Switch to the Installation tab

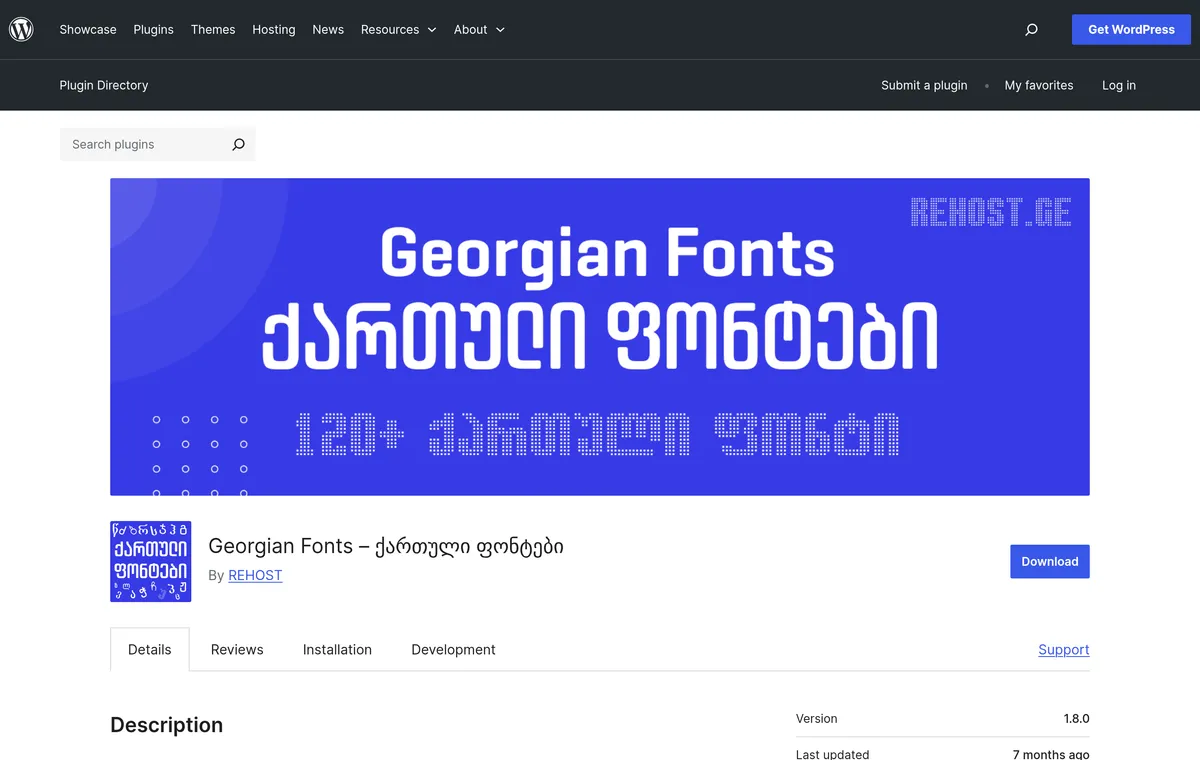point(337,649)
